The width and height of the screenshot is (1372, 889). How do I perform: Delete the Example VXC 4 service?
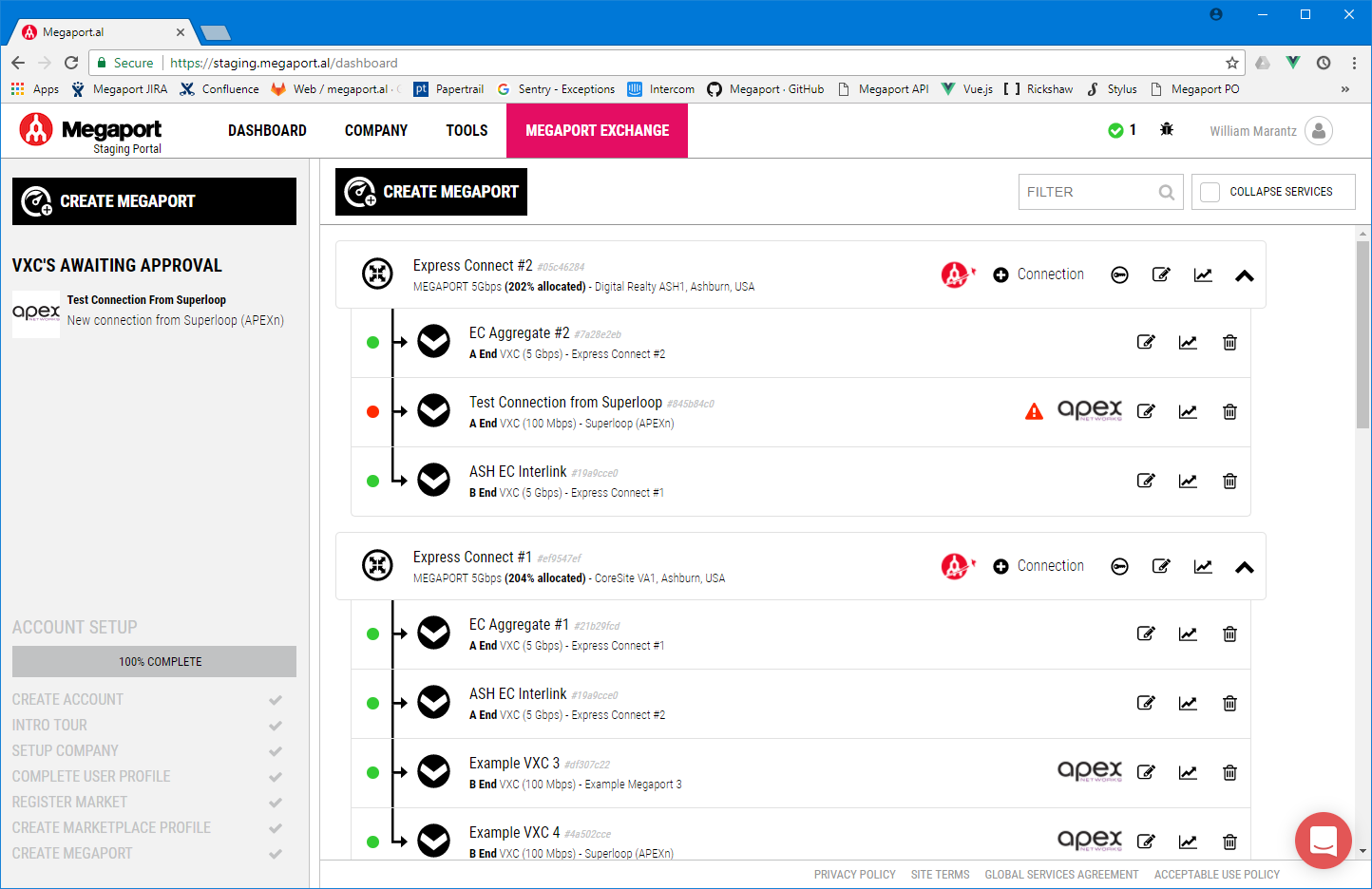click(1229, 842)
